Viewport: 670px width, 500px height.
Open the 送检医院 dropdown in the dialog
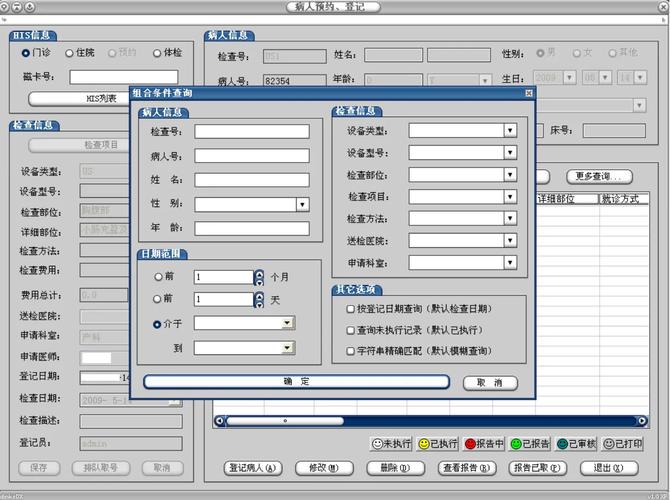[510, 241]
